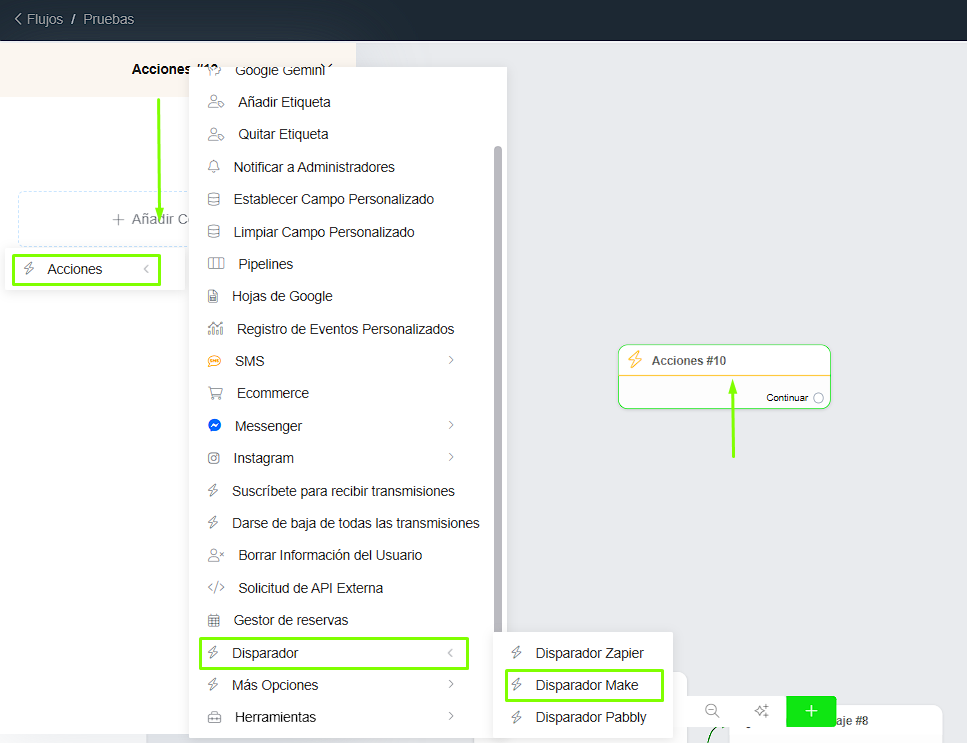Select Disparador Zapier option
The height and width of the screenshot is (743, 967).
pyautogui.click(x=589, y=653)
